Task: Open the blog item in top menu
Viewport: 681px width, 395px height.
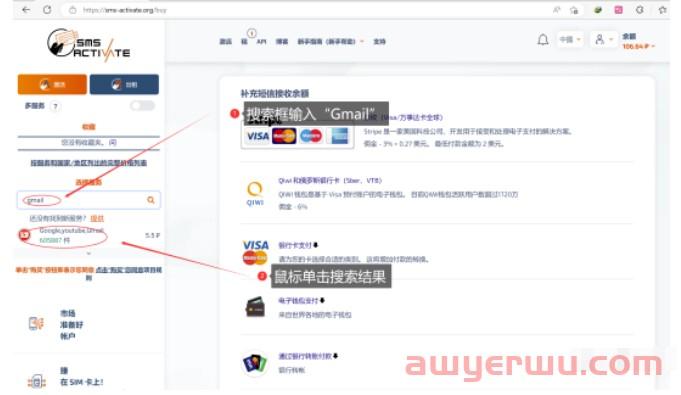Action: pos(282,41)
